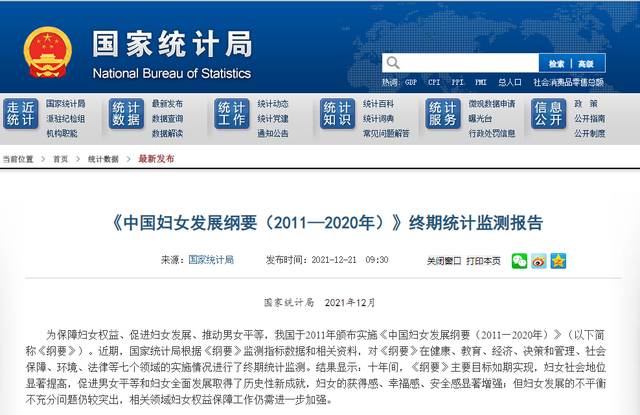The height and width of the screenshot is (415, 640).
Task: Open the 数据查询 menu link
Action: click(167, 119)
